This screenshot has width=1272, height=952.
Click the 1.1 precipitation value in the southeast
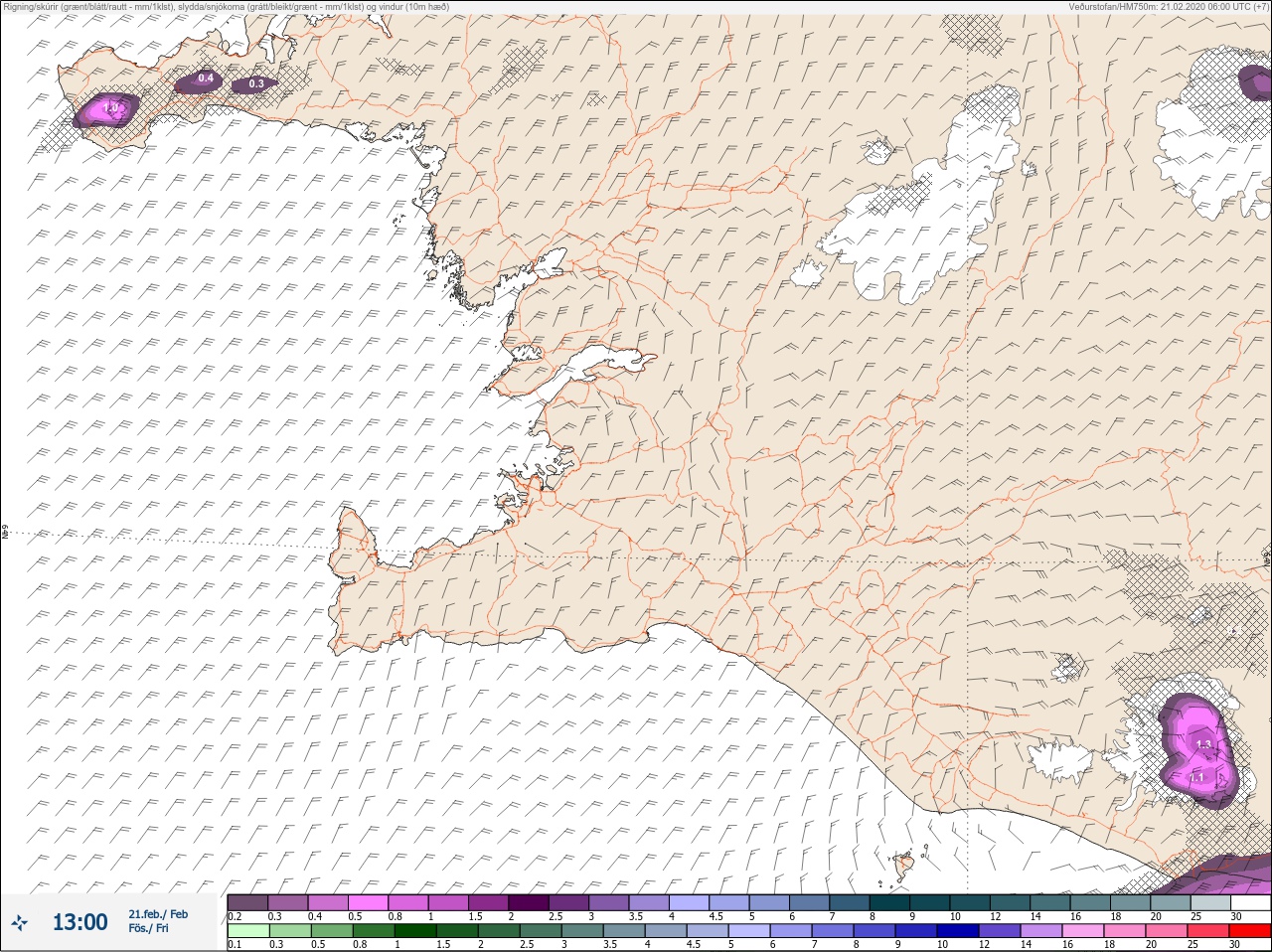point(1197,776)
